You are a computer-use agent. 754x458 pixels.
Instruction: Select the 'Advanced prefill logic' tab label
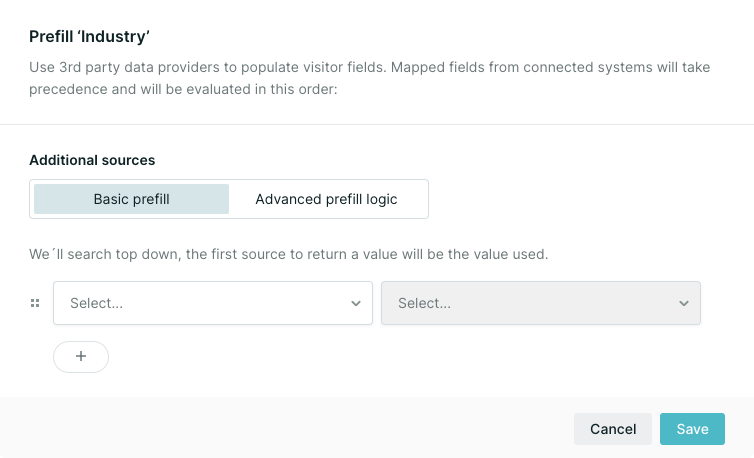point(327,199)
